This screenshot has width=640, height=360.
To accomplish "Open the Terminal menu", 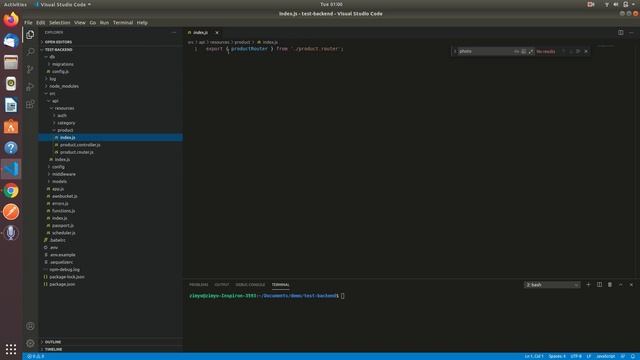I will pos(123,23).
